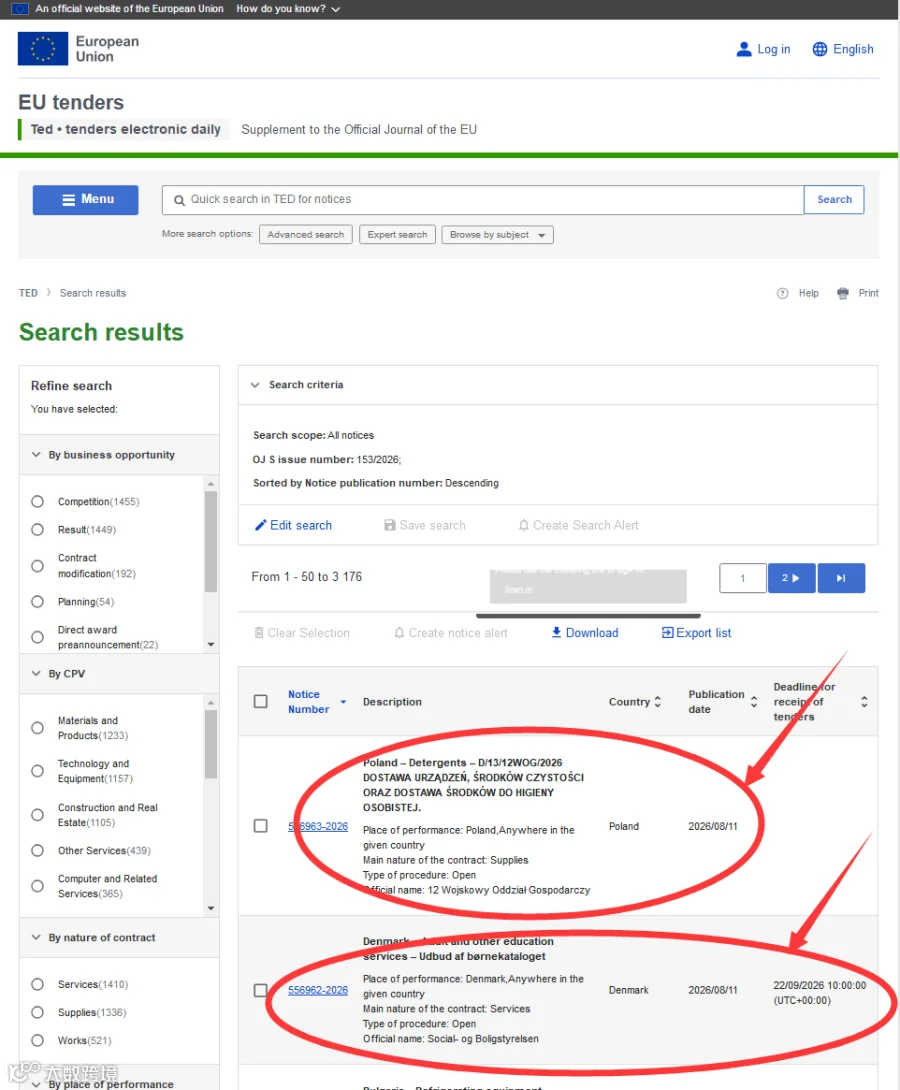Click the page number input box

coord(743,578)
